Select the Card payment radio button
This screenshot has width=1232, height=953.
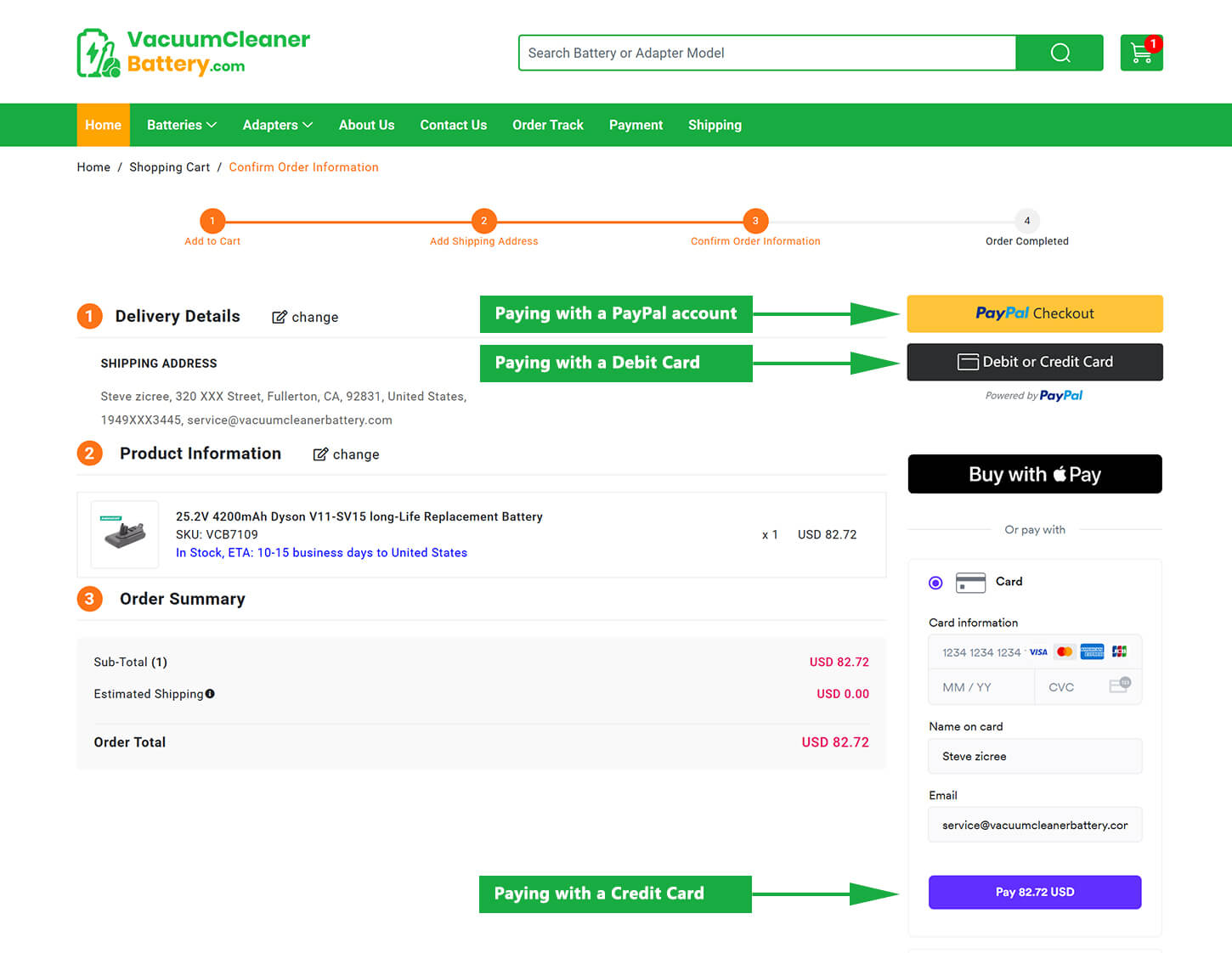[x=935, y=583]
